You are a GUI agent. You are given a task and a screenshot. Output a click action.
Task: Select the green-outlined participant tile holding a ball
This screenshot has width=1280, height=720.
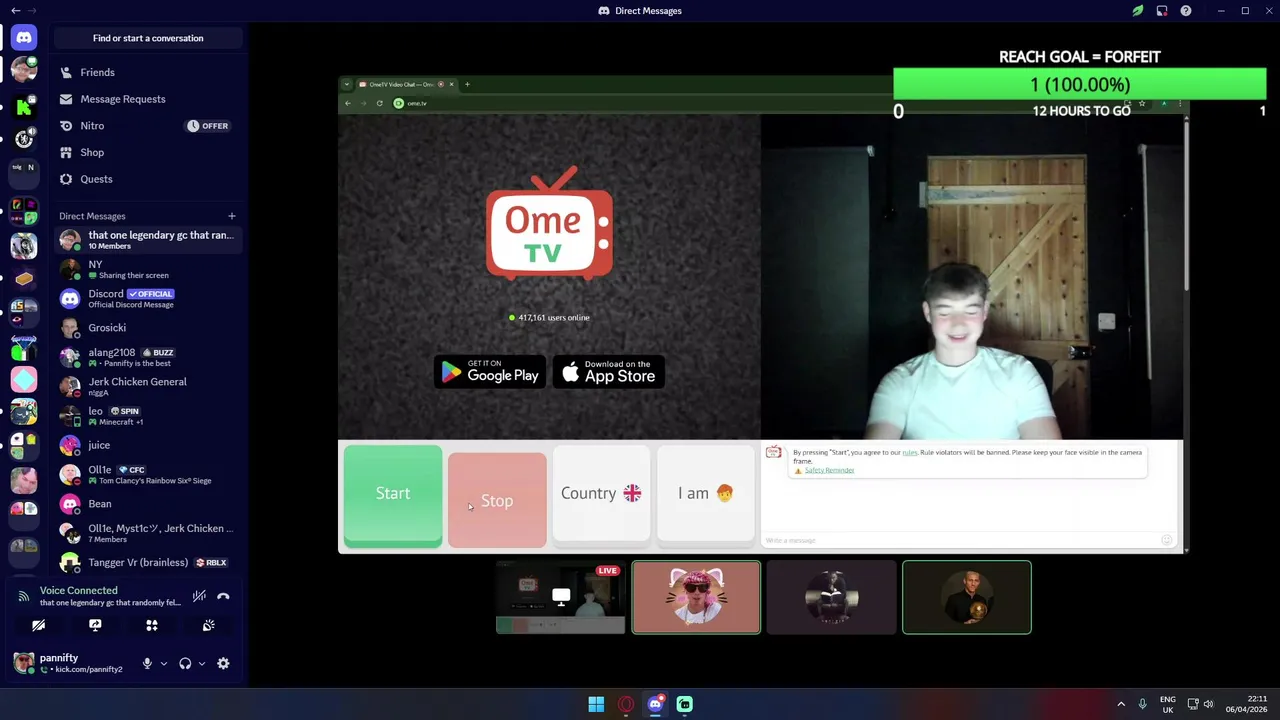coord(967,597)
